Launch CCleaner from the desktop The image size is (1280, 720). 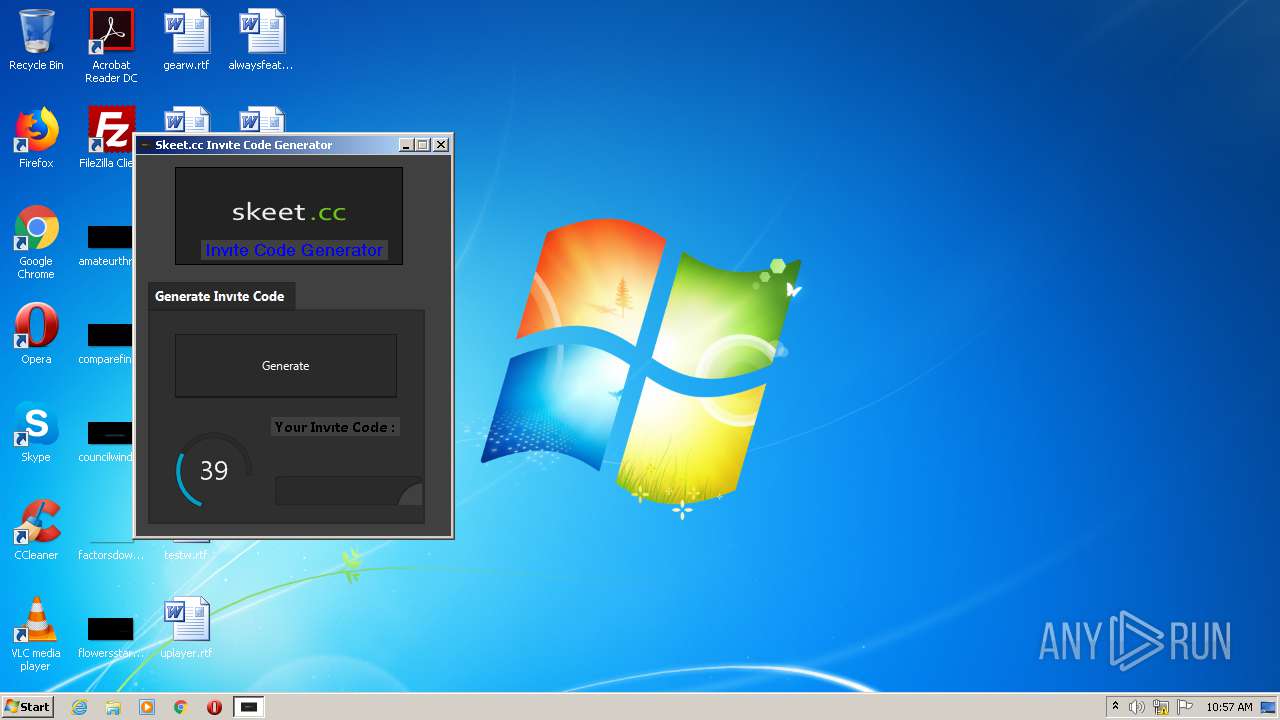click(36, 530)
